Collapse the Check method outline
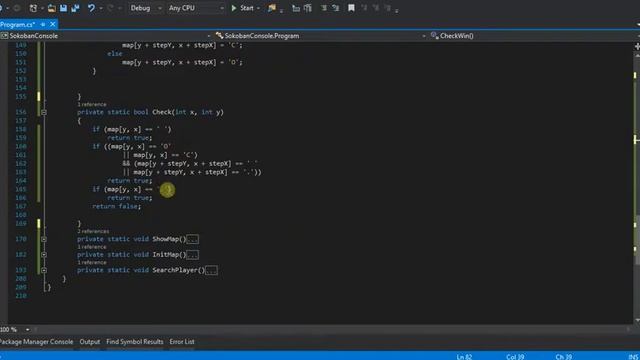This screenshot has height=360, width=640. point(44,112)
